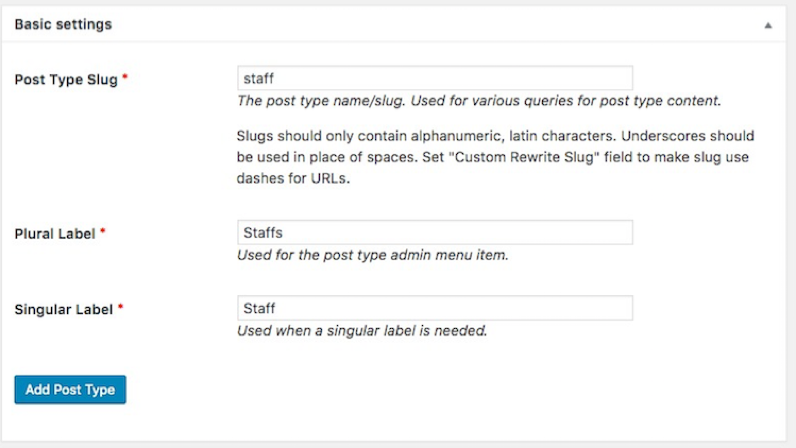Click the italic post type name/slug description
The image size is (796, 448).
(x=479, y=101)
